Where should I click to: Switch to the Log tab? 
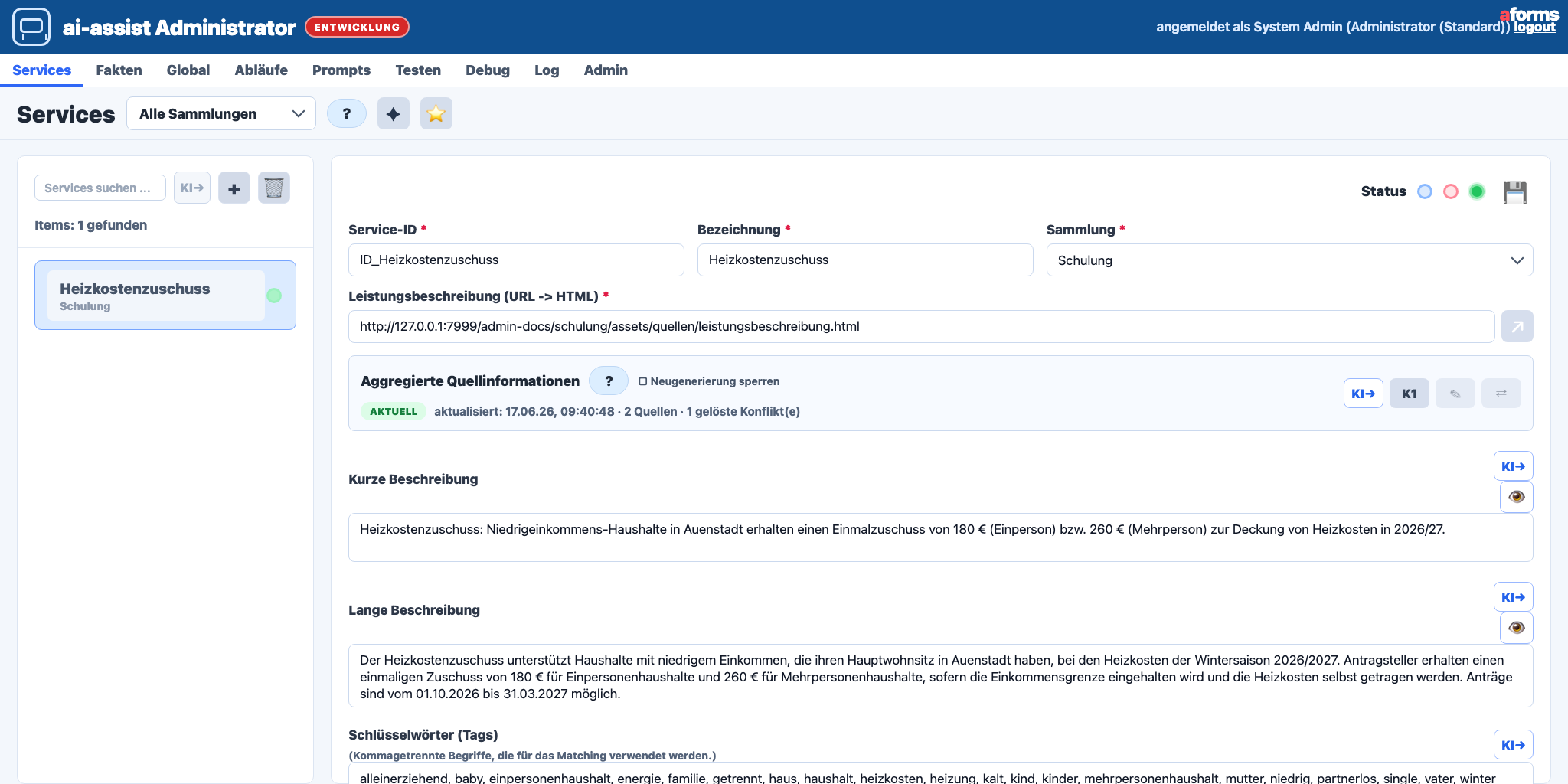(x=547, y=70)
